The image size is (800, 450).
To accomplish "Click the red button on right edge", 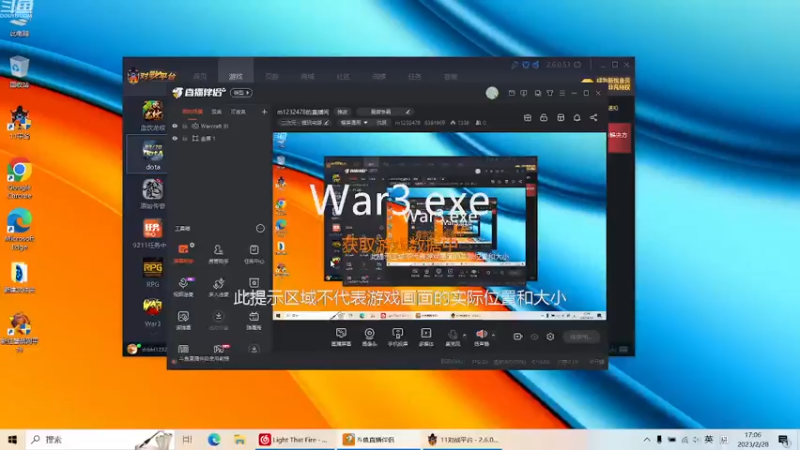I will tap(619, 138).
